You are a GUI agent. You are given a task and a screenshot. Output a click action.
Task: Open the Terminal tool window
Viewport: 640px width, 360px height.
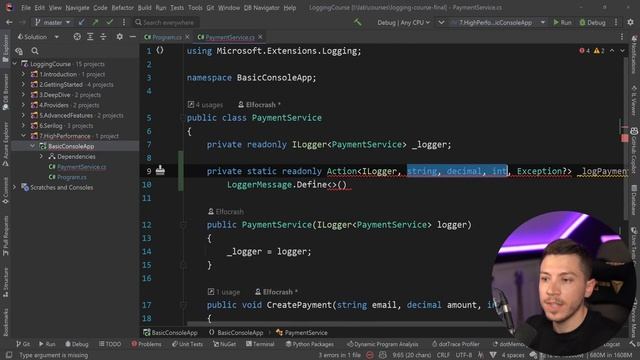tap(260, 344)
